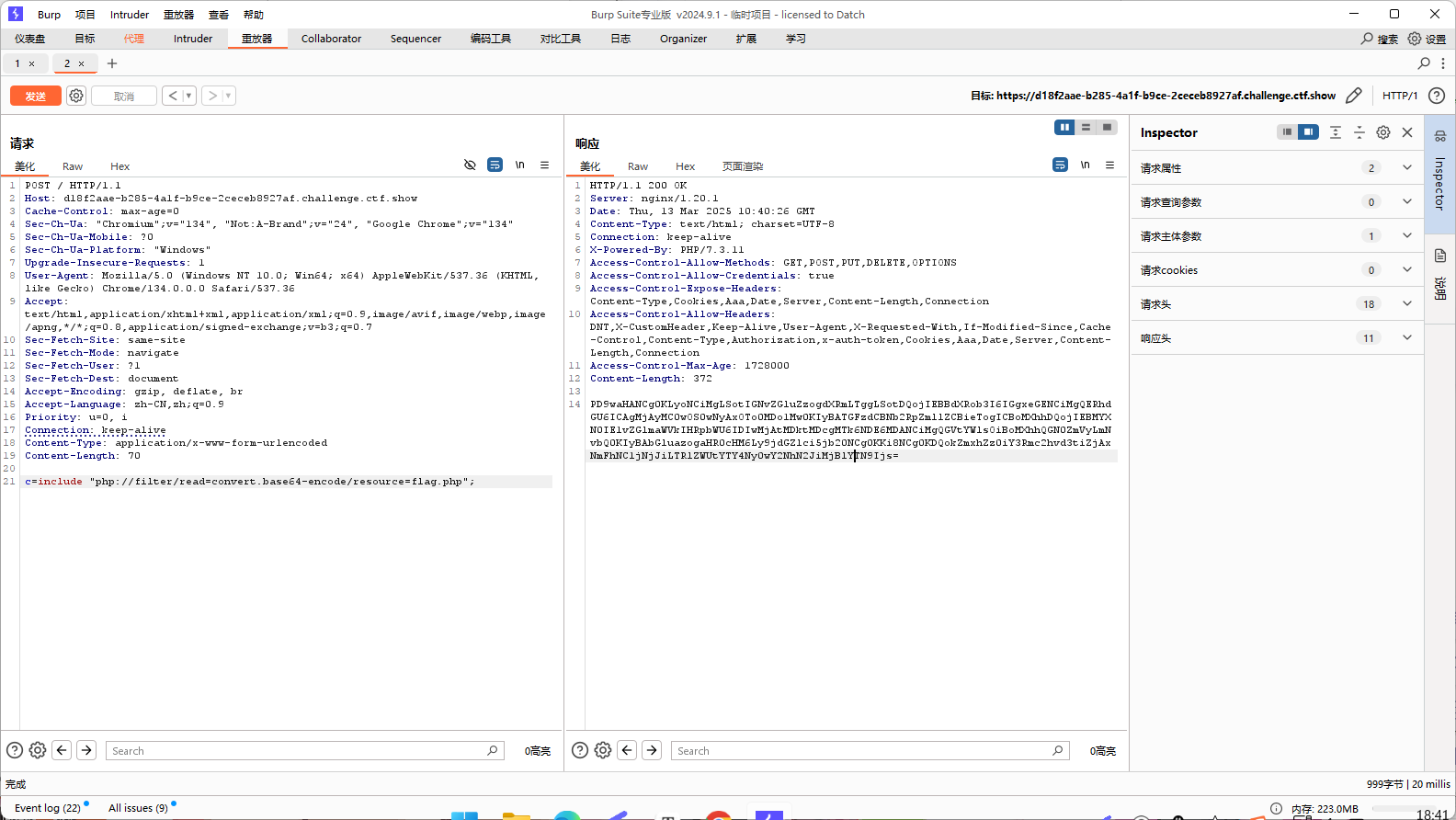Toggle line wrap in request panel
The height and width of the screenshot is (820, 1456).
click(x=495, y=165)
